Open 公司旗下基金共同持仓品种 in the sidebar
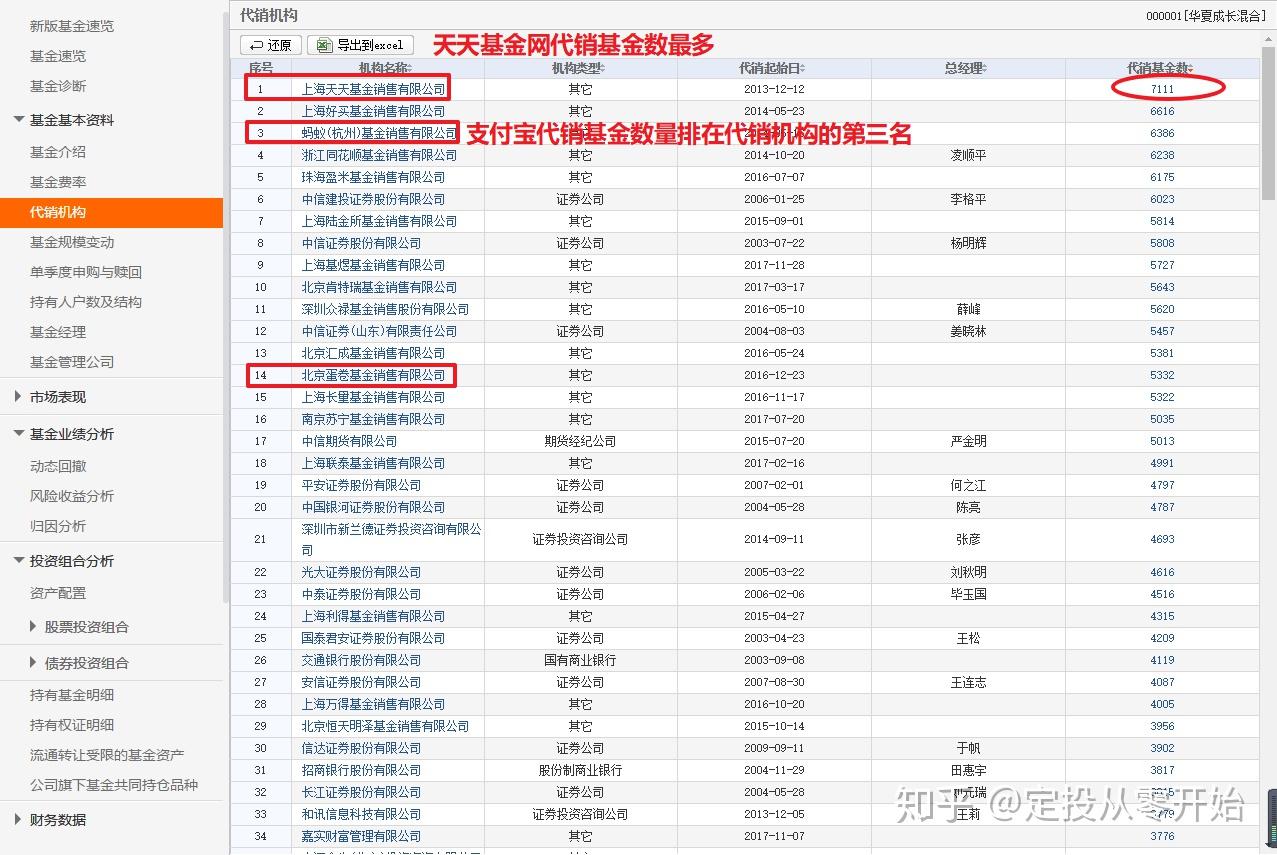 tap(114, 785)
